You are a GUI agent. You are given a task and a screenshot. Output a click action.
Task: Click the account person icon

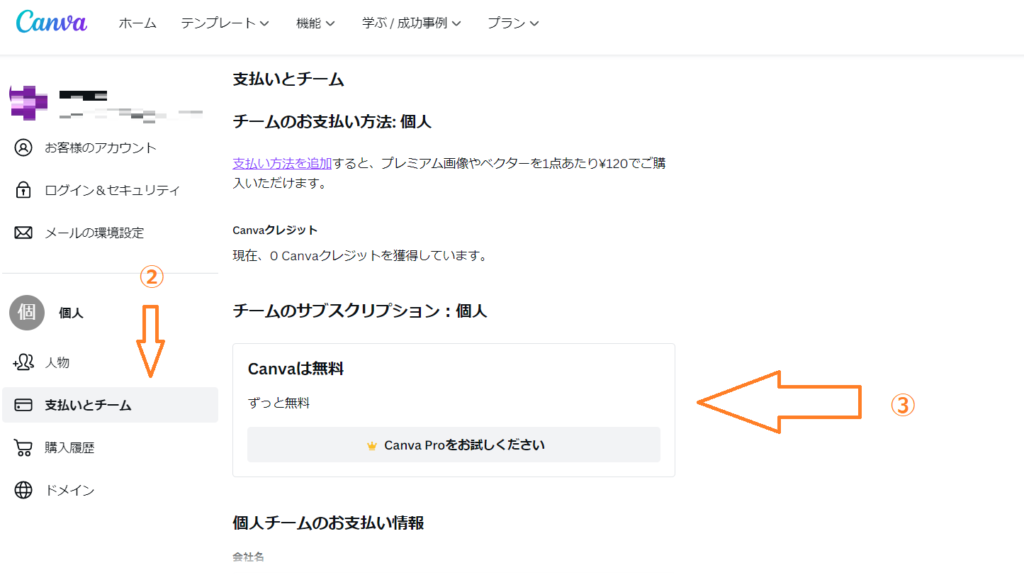point(24,148)
